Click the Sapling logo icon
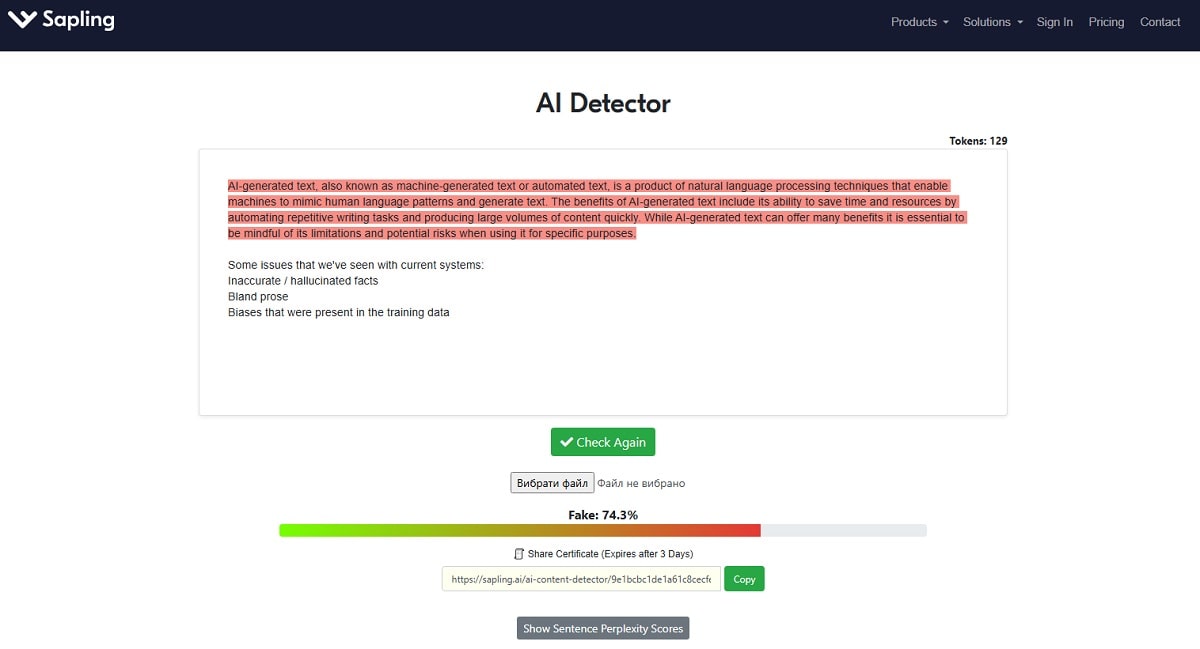 point(20,19)
